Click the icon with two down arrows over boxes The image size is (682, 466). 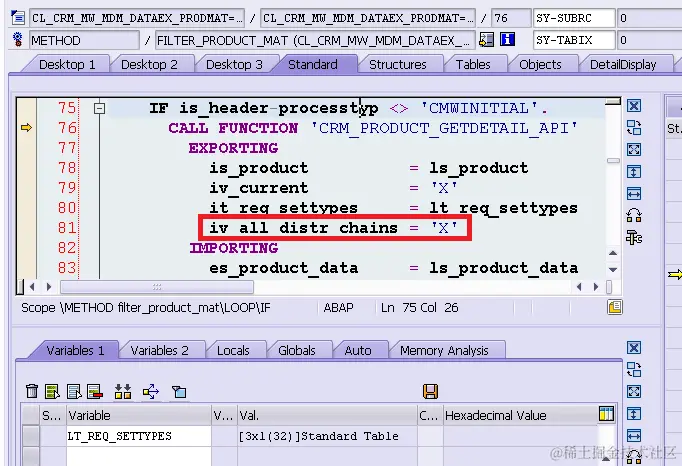123,391
